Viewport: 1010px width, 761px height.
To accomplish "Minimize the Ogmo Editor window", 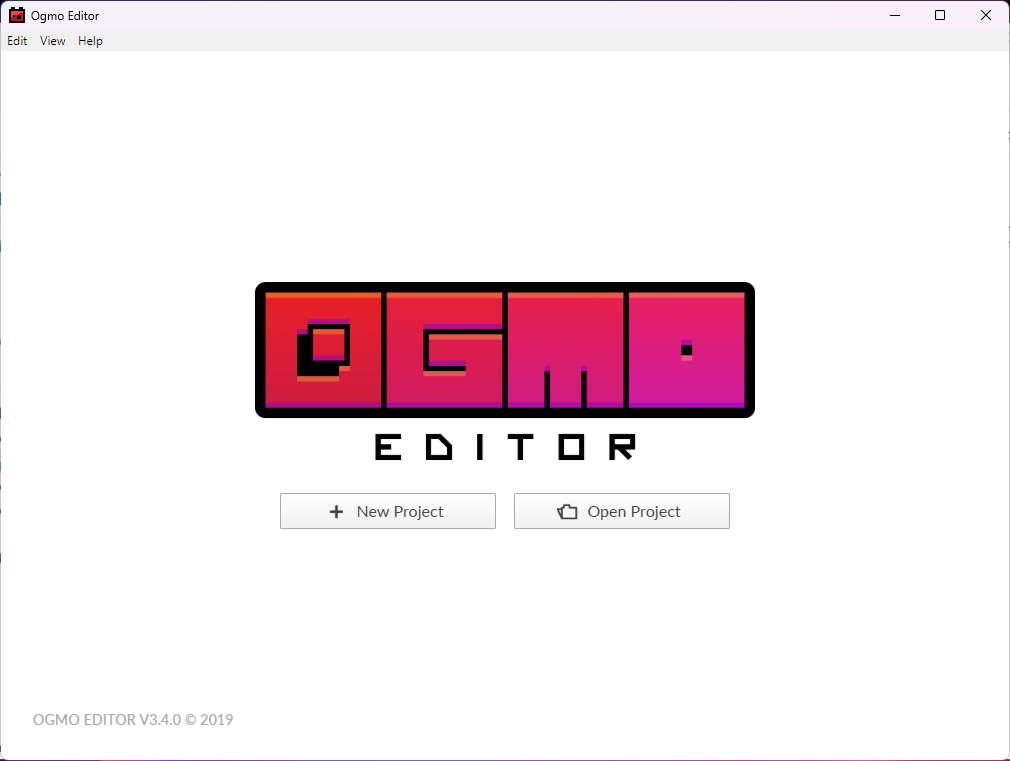I will (895, 15).
